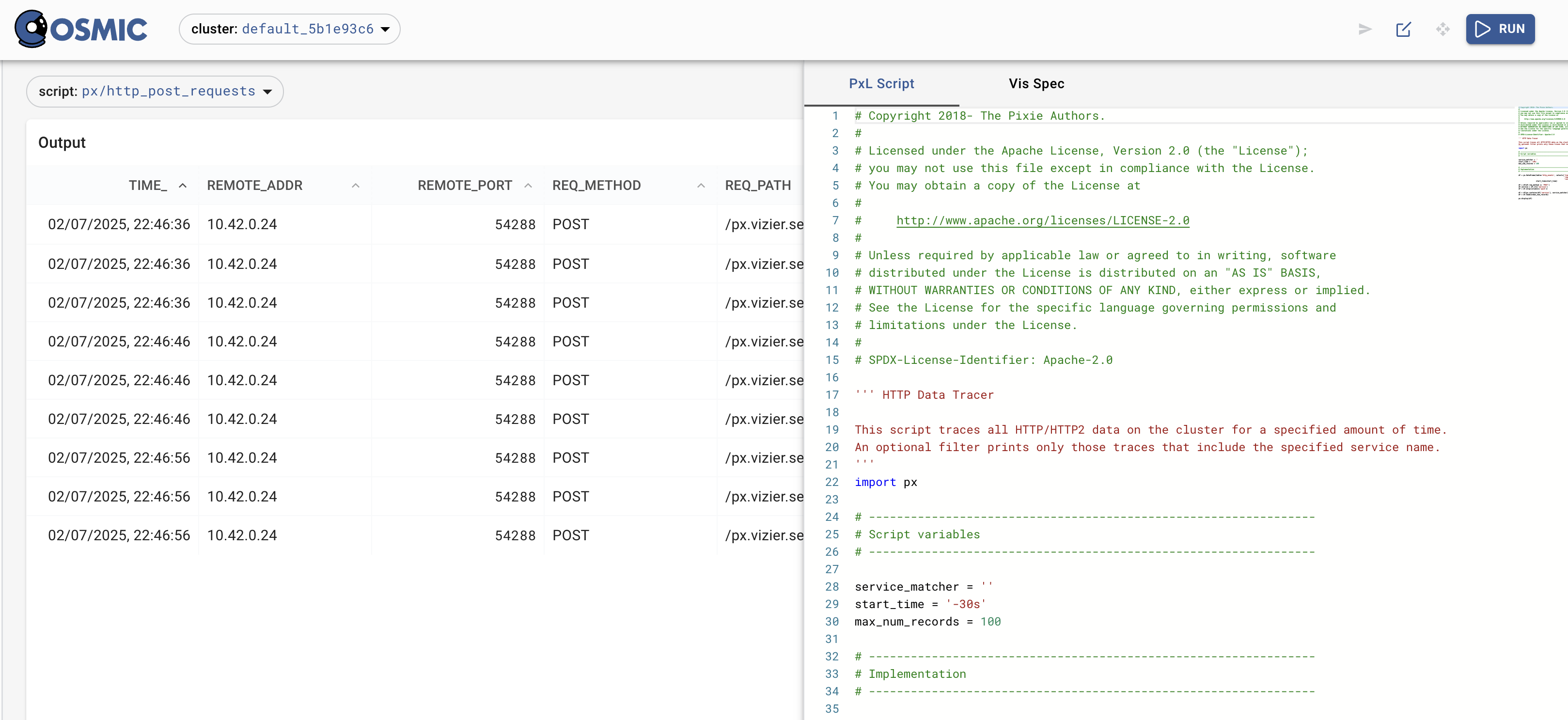Sort by the REMOTE_PORT column arrow
The image size is (1568, 720).
(x=528, y=186)
